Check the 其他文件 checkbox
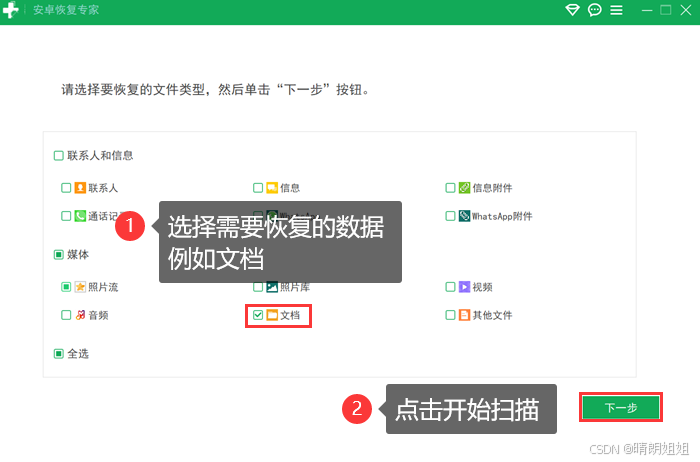The height and width of the screenshot is (462, 700). coord(450,315)
